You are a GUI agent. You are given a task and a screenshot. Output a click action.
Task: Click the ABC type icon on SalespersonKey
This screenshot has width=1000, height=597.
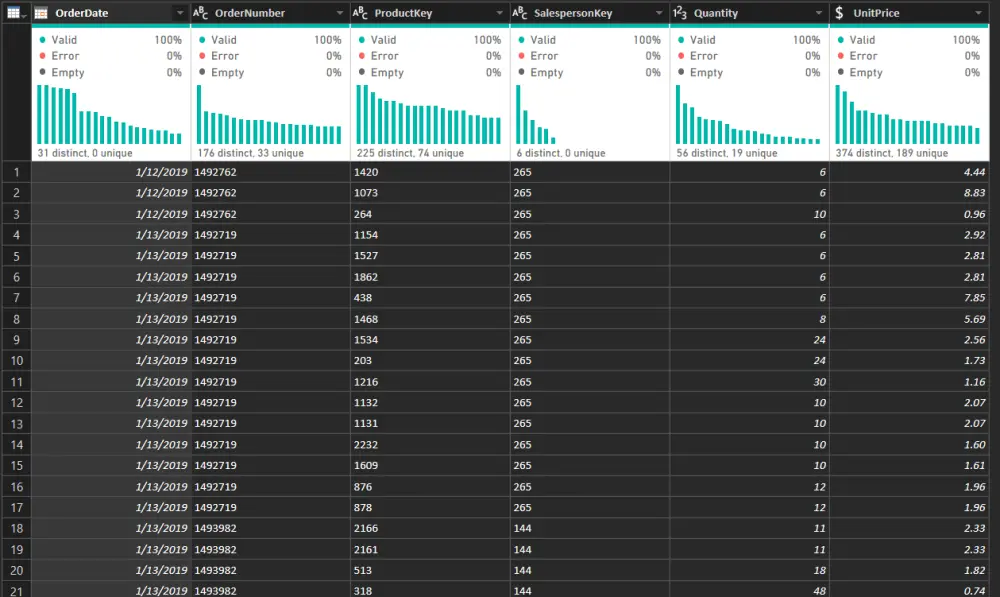click(x=521, y=13)
